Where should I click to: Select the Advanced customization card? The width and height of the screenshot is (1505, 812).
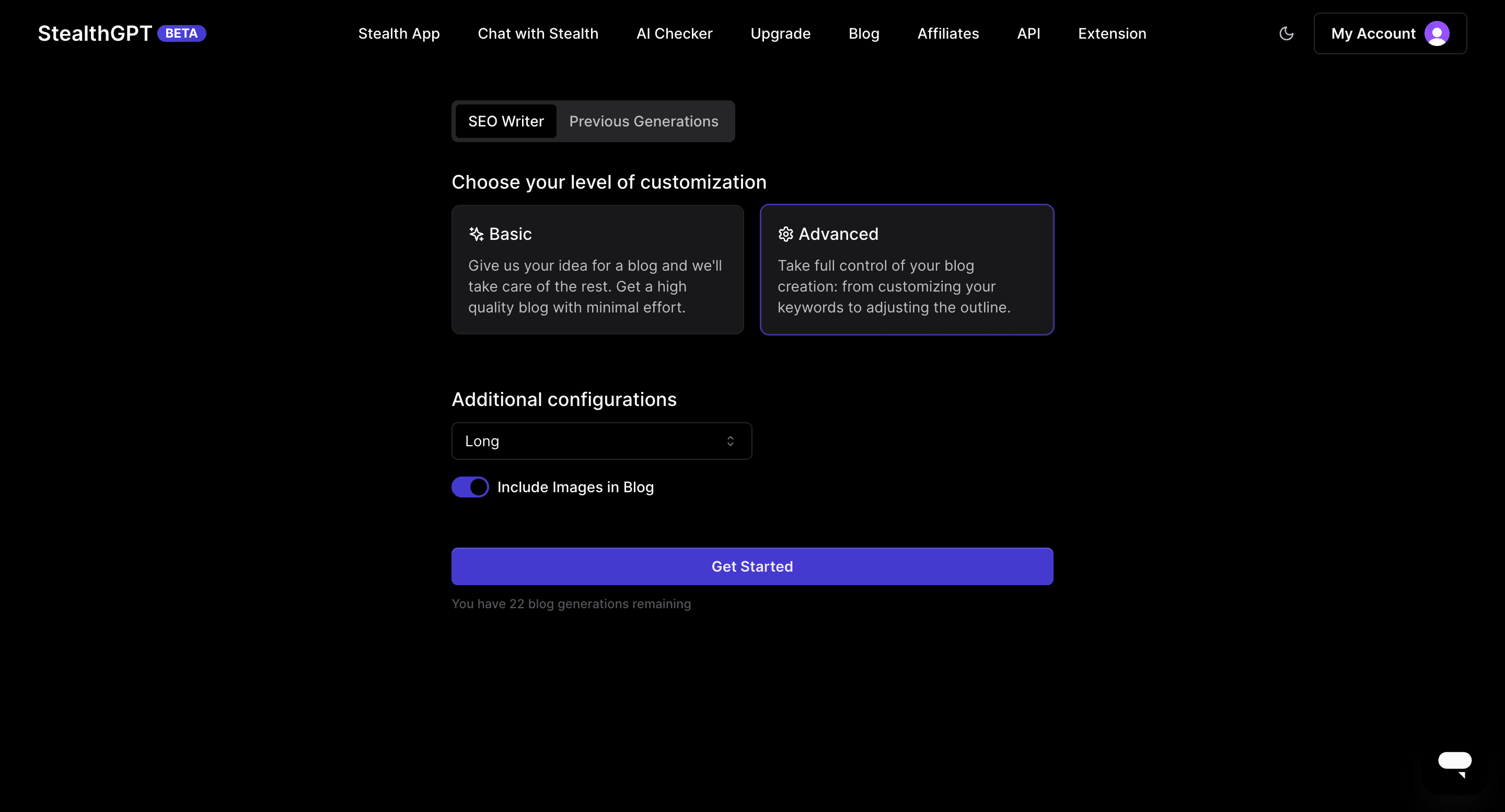[x=906, y=270]
